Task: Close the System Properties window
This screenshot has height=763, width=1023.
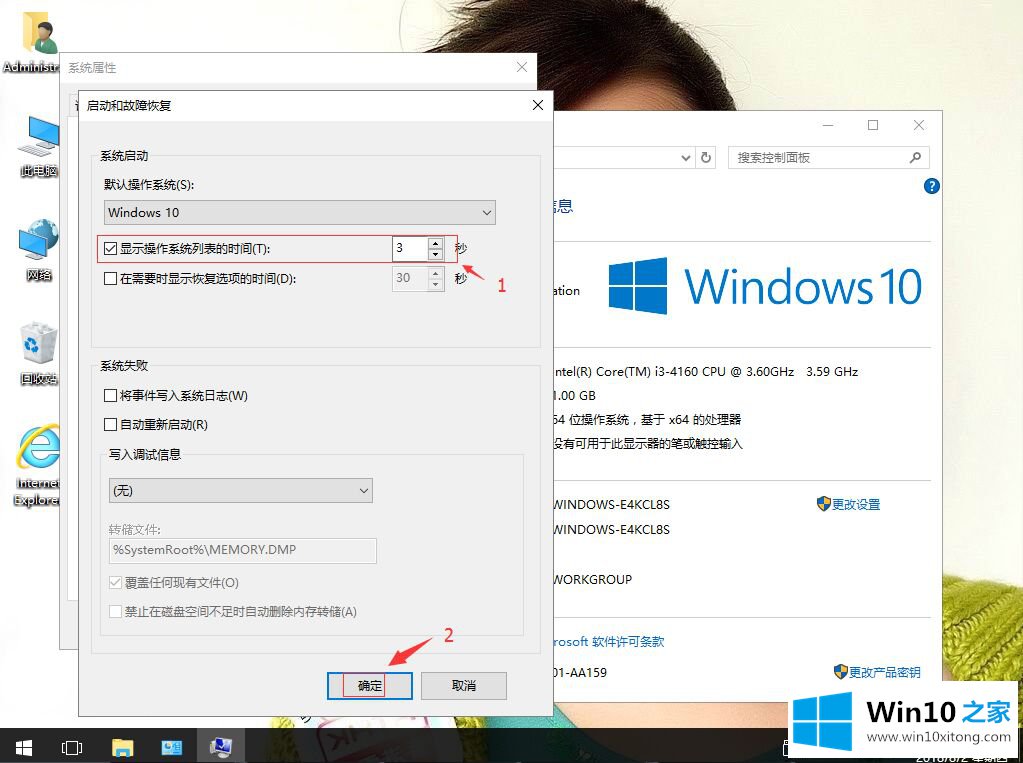Action: click(521, 67)
